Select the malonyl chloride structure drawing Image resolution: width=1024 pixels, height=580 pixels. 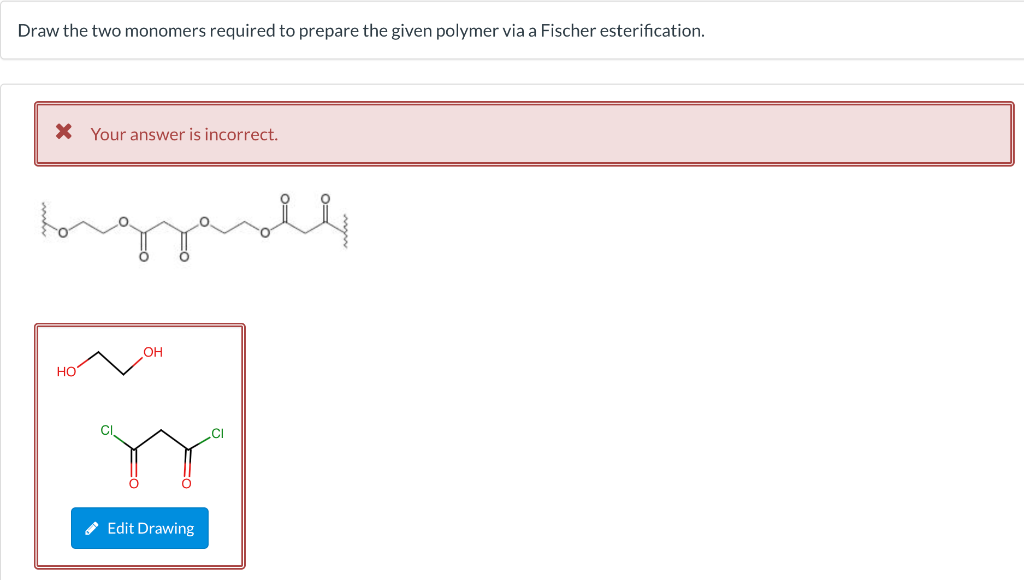coord(160,455)
